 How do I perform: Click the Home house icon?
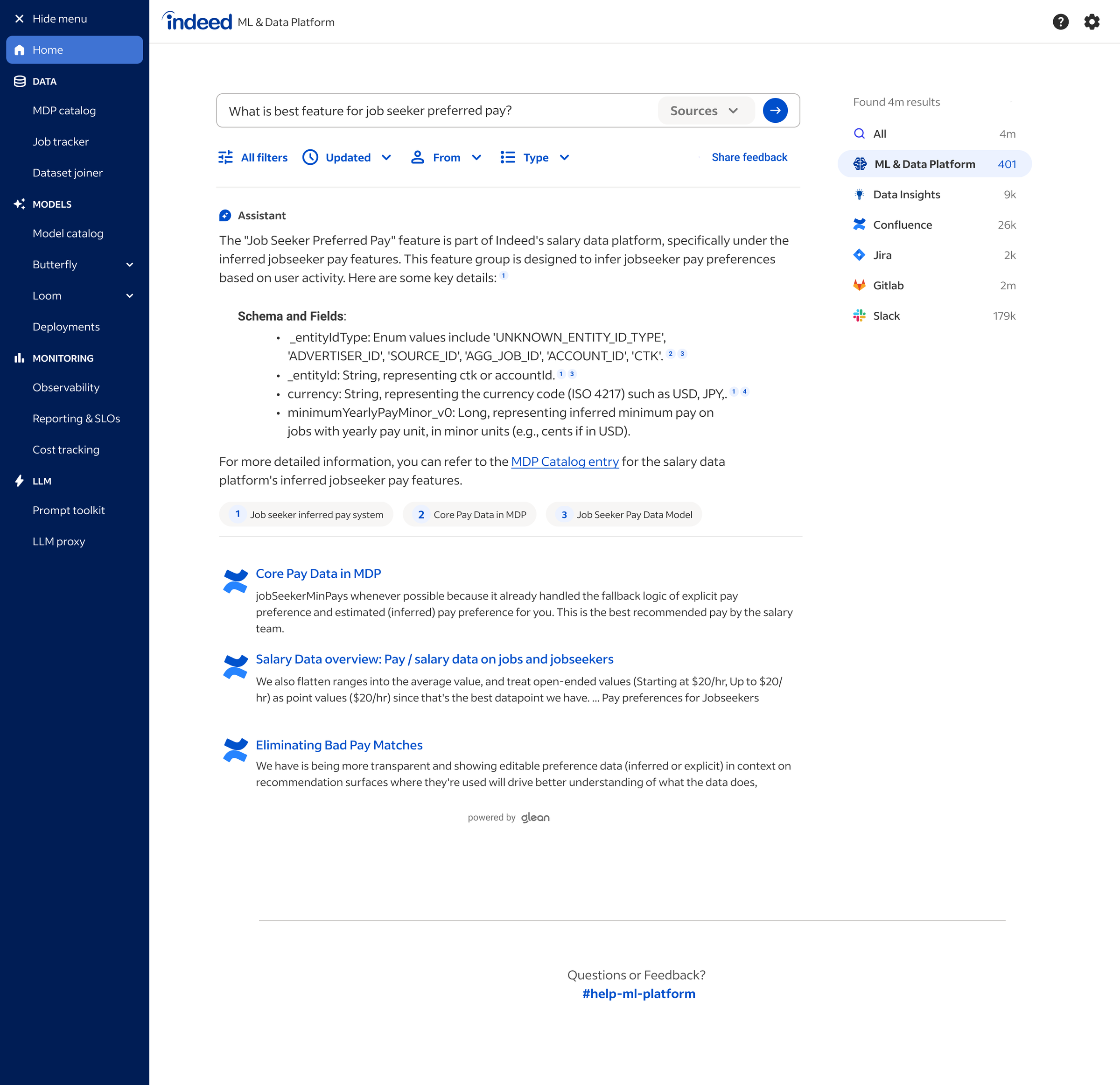click(20, 50)
